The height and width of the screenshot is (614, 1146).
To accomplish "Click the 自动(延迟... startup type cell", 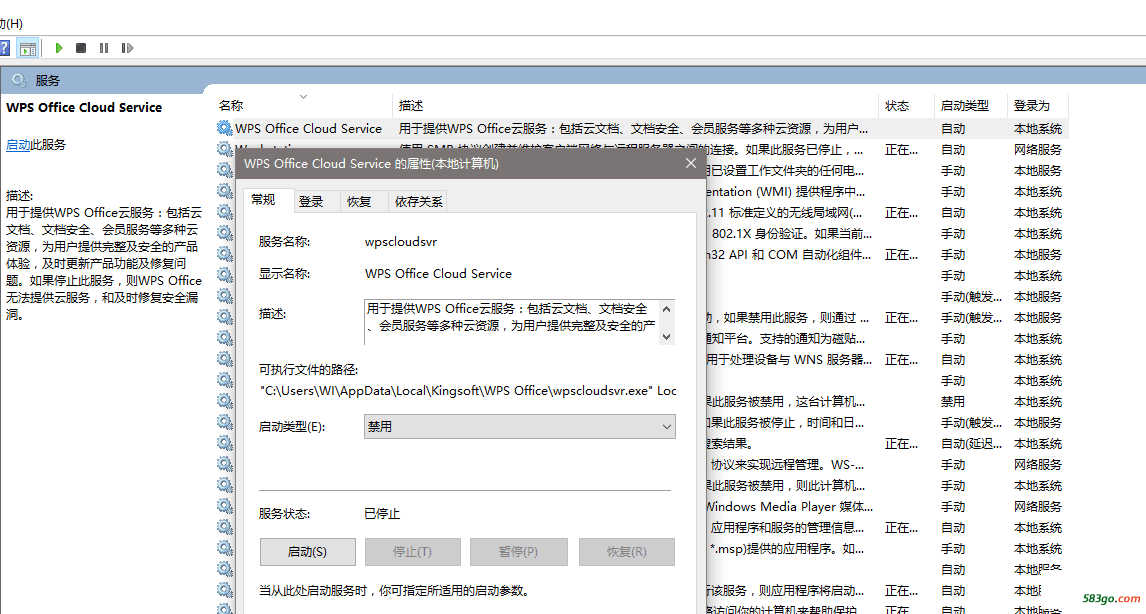I will (x=971, y=444).
